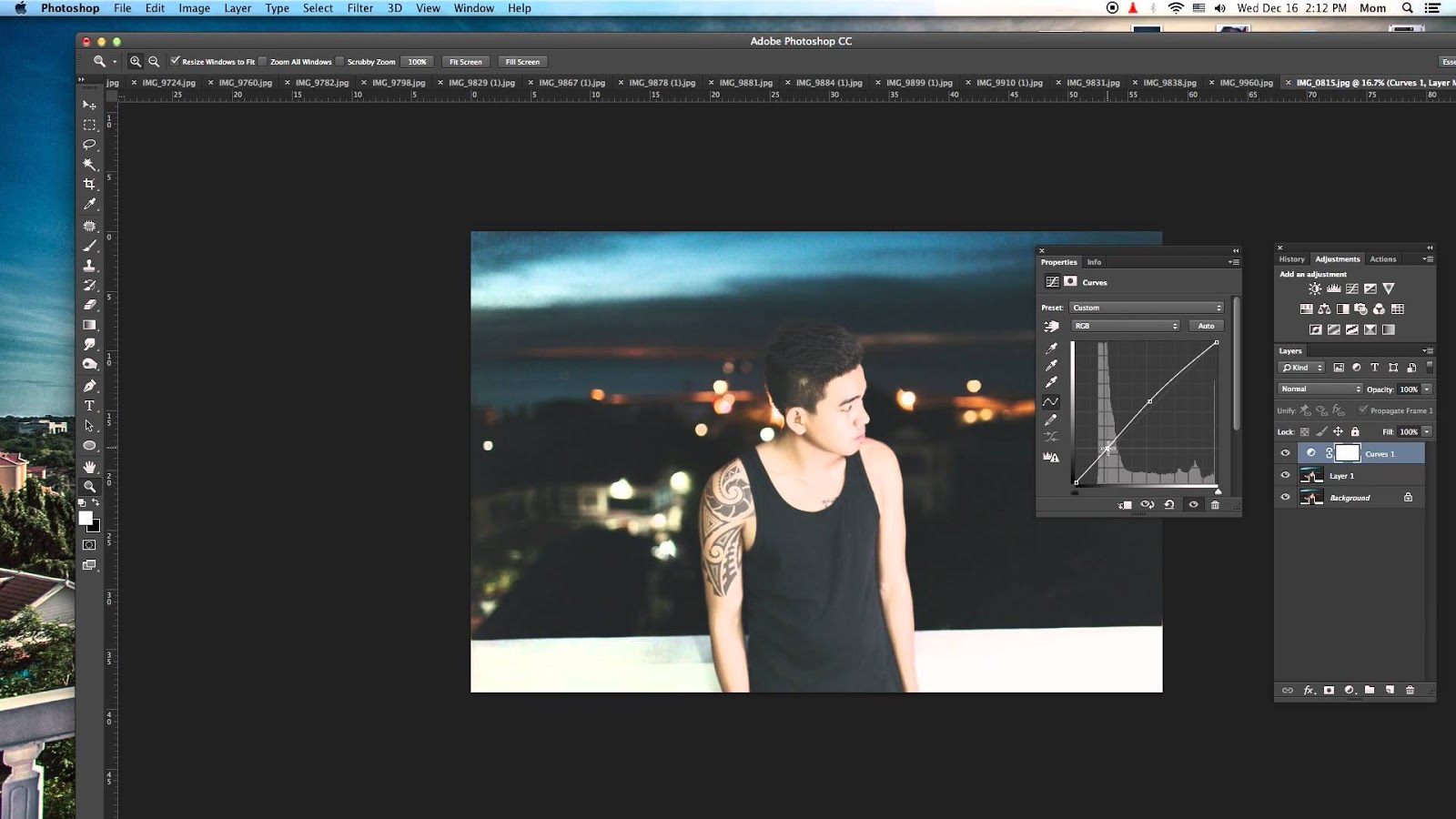Switch to the History tab
The image size is (1456, 819).
(x=1291, y=259)
